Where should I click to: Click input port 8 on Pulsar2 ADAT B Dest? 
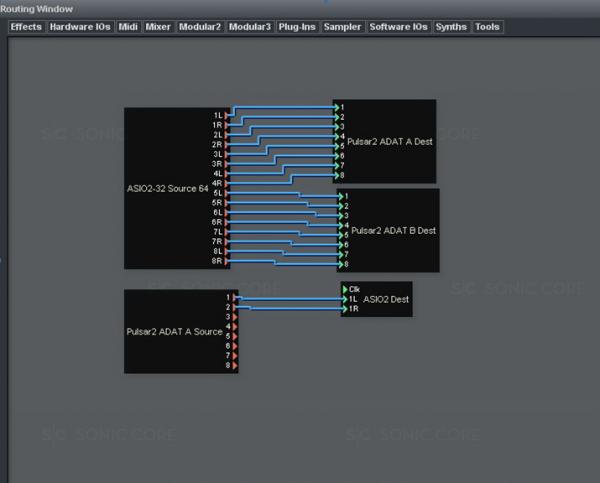click(x=341, y=264)
